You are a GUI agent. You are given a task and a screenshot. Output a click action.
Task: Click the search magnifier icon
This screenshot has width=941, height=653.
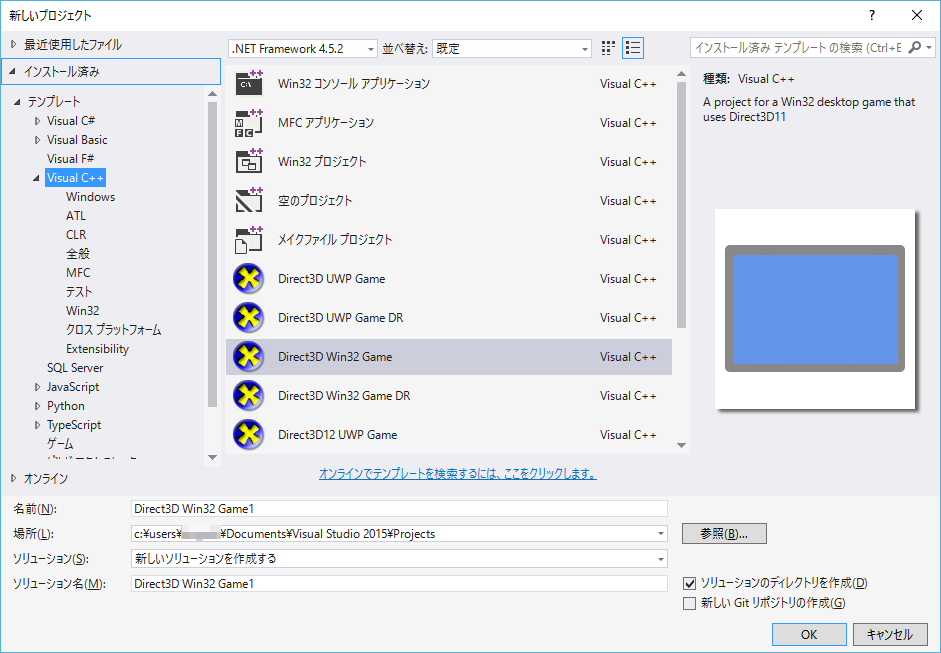click(x=914, y=47)
